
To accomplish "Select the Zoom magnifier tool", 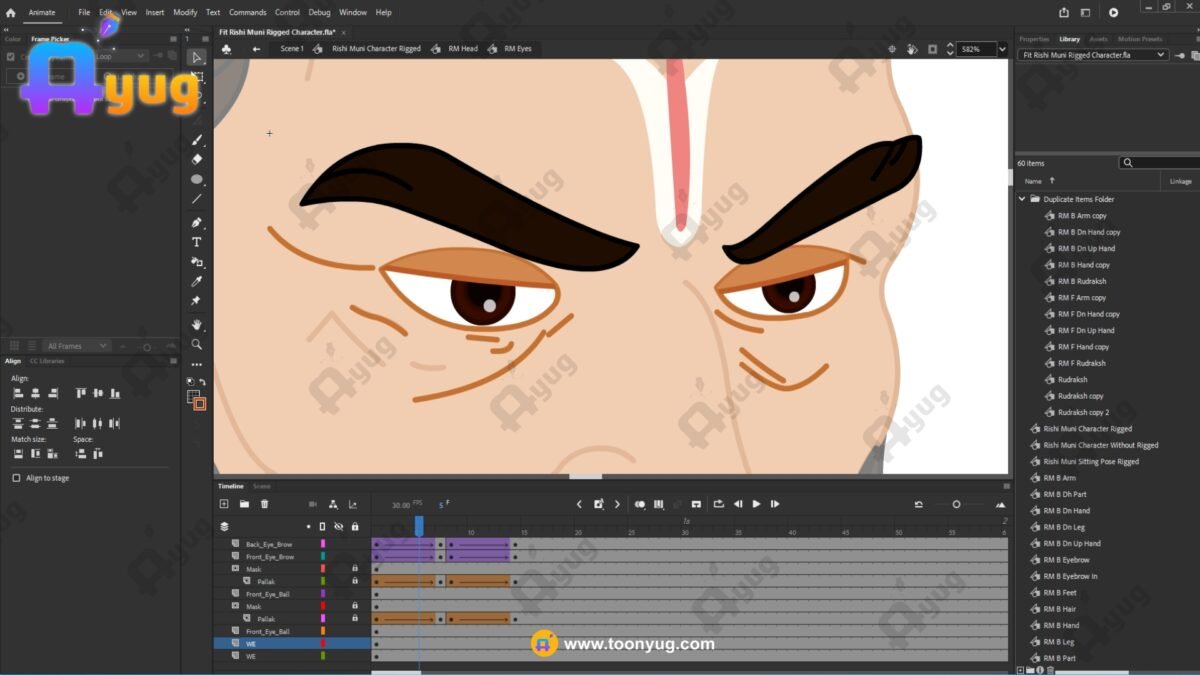I will coord(197,344).
